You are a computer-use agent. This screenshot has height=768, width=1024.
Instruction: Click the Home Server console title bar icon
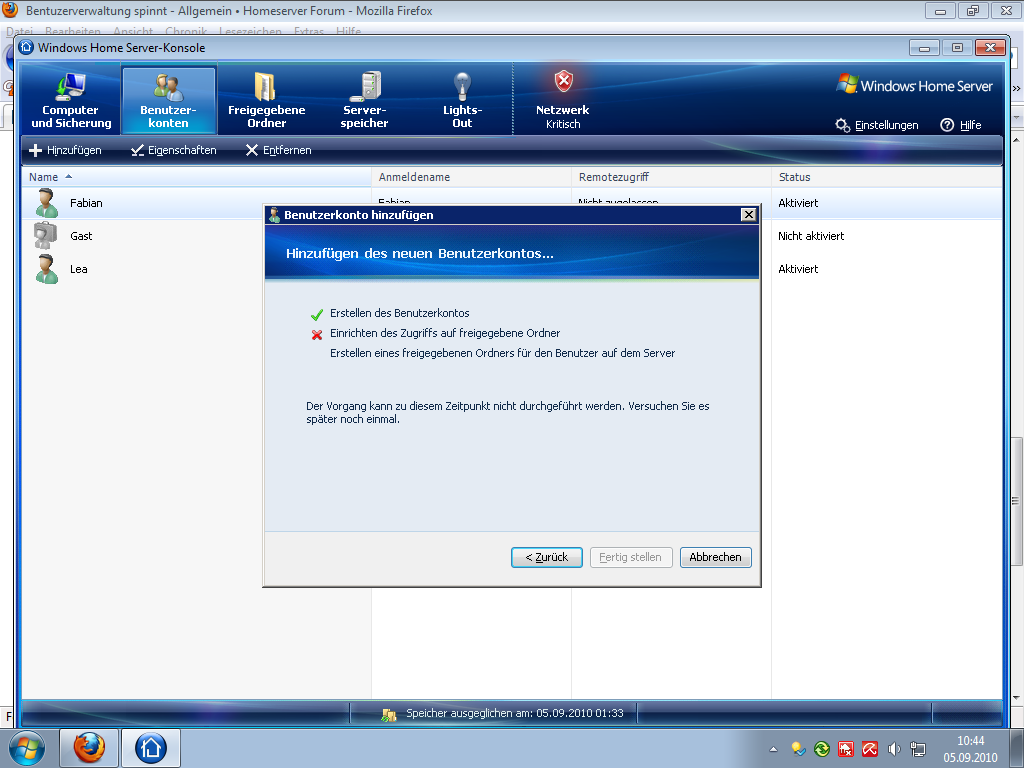coord(26,47)
